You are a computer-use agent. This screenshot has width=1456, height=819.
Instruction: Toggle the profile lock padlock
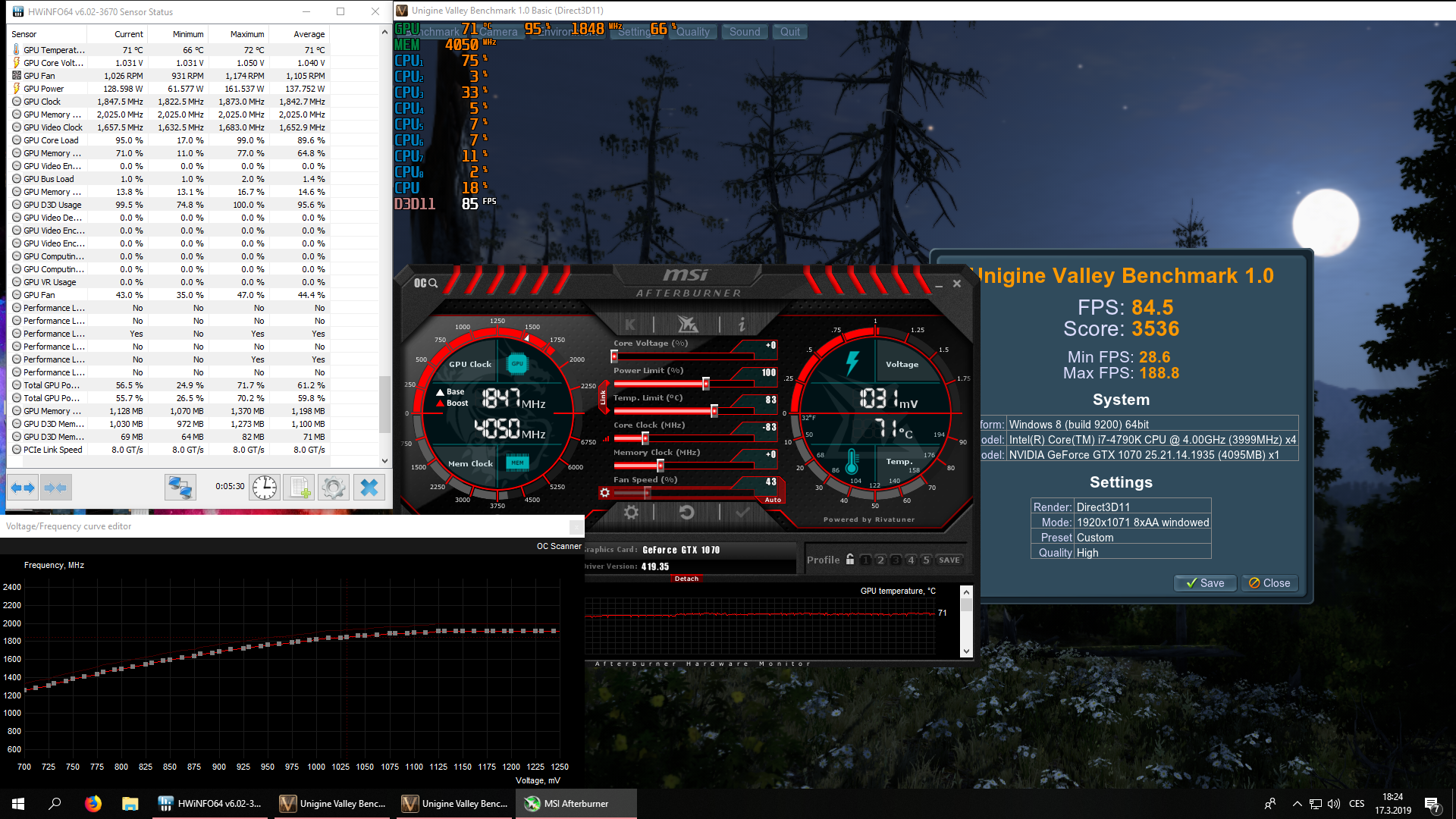coord(850,560)
